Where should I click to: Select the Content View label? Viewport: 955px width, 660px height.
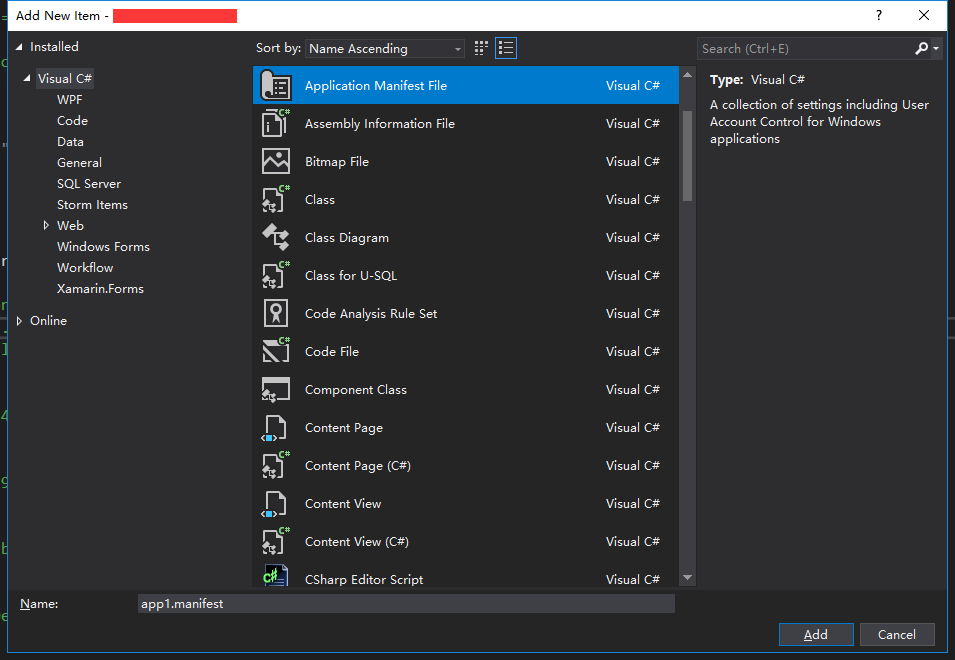click(343, 504)
